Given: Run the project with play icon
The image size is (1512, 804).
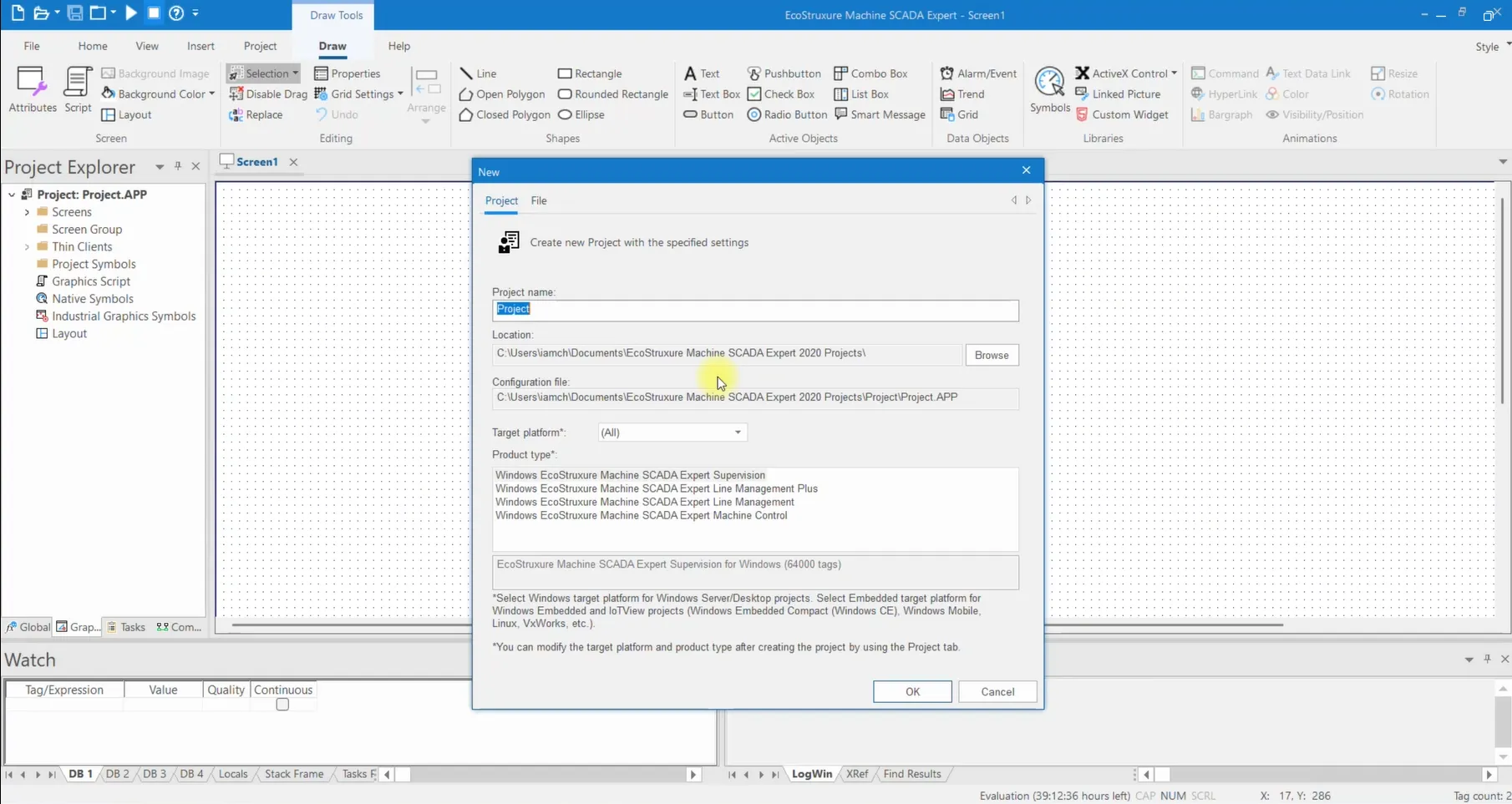Looking at the screenshot, I should pyautogui.click(x=131, y=13).
